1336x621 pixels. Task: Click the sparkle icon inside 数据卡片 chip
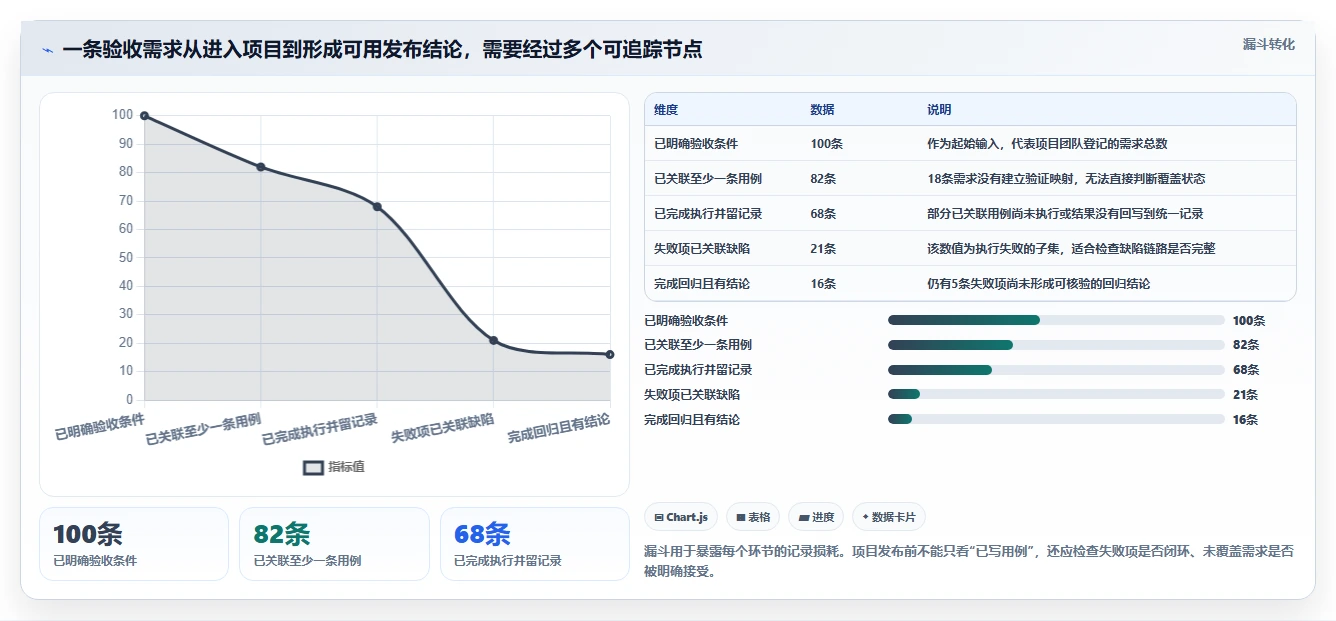(x=866, y=517)
